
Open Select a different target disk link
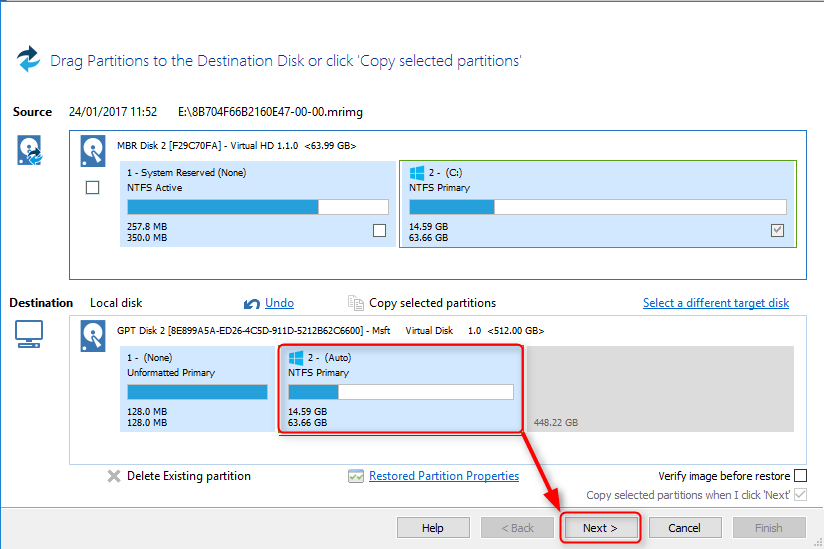click(716, 303)
